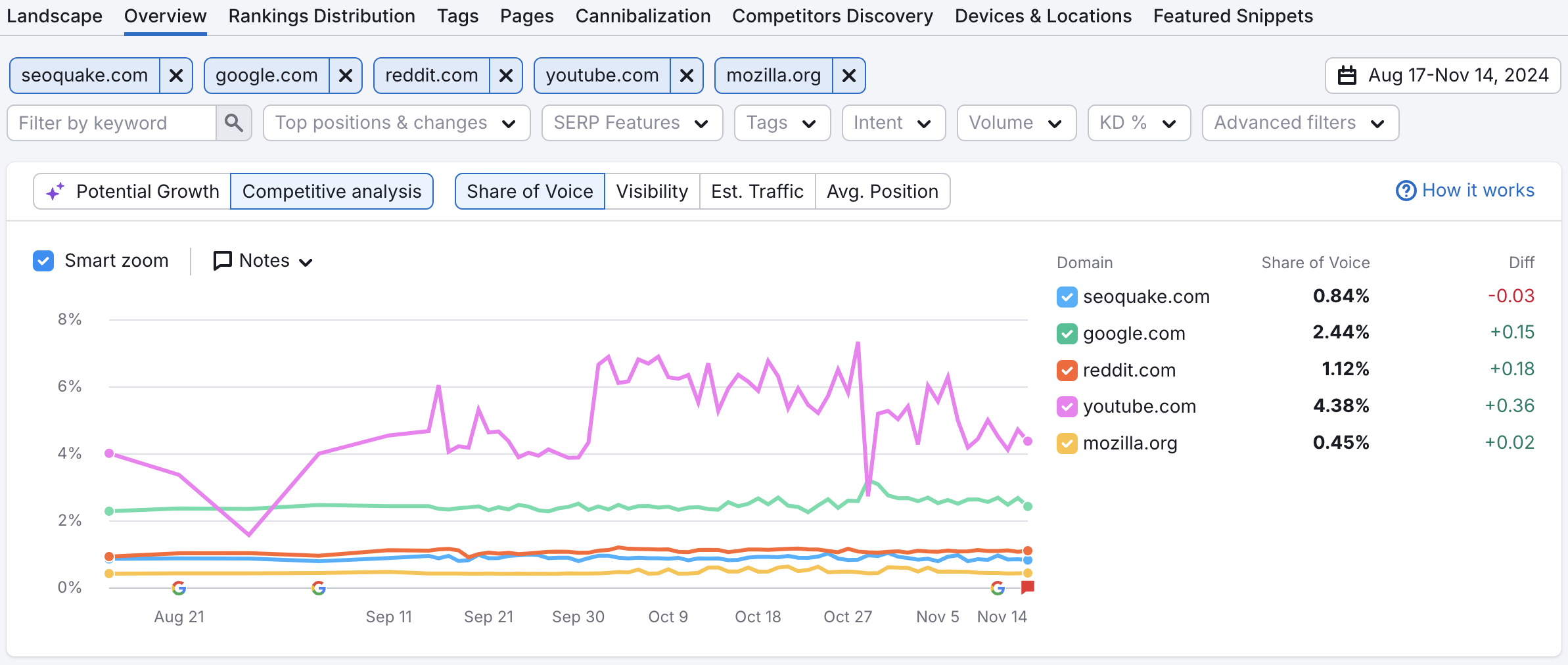This screenshot has height=665, width=1568.
Task: Click seoquake.com's -0.03 diff value
Action: coord(1511,296)
